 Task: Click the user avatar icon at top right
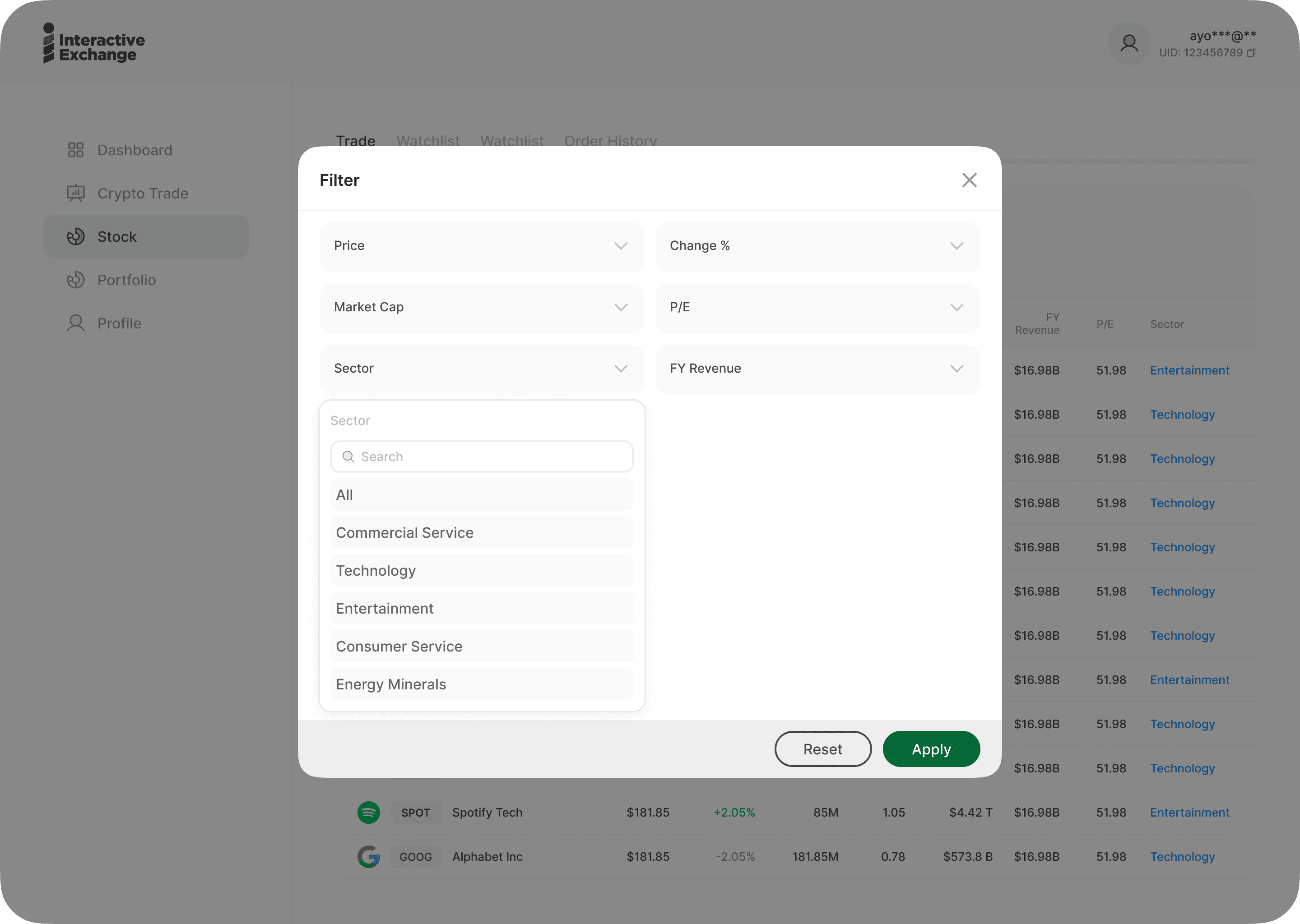pyautogui.click(x=1129, y=44)
